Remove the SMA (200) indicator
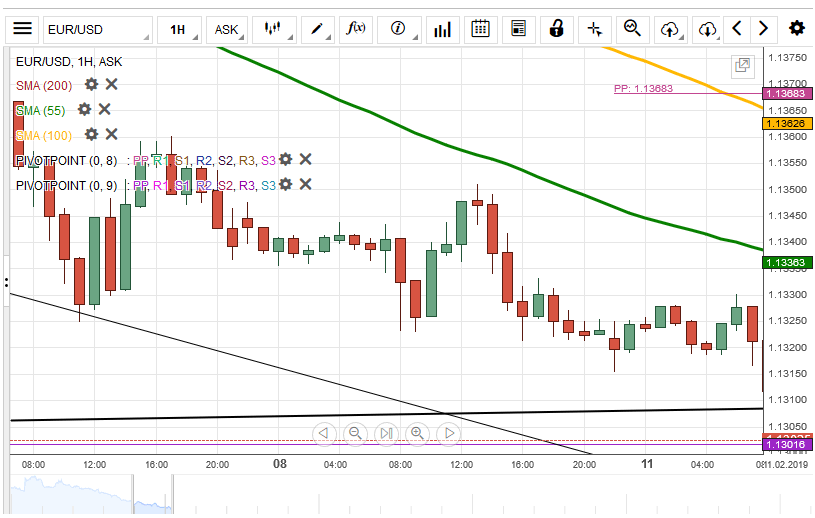 pyautogui.click(x=112, y=85)
